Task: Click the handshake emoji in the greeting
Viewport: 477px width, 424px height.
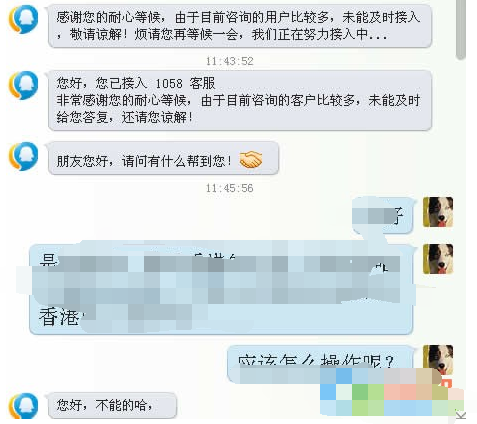Action: click(x=251, y=159)
